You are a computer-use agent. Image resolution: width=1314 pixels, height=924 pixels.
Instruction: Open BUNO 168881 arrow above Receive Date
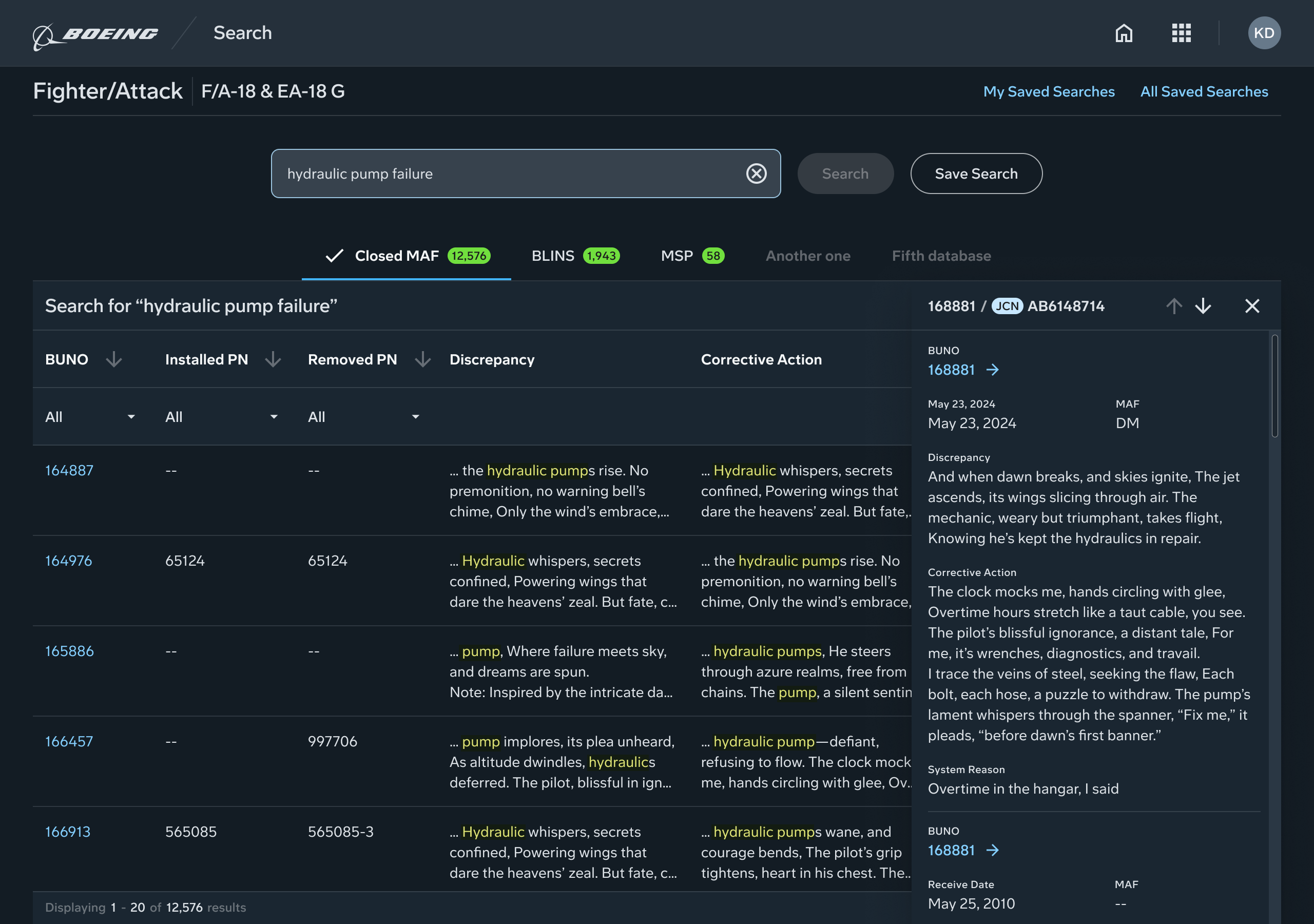(x=992, y=851)
